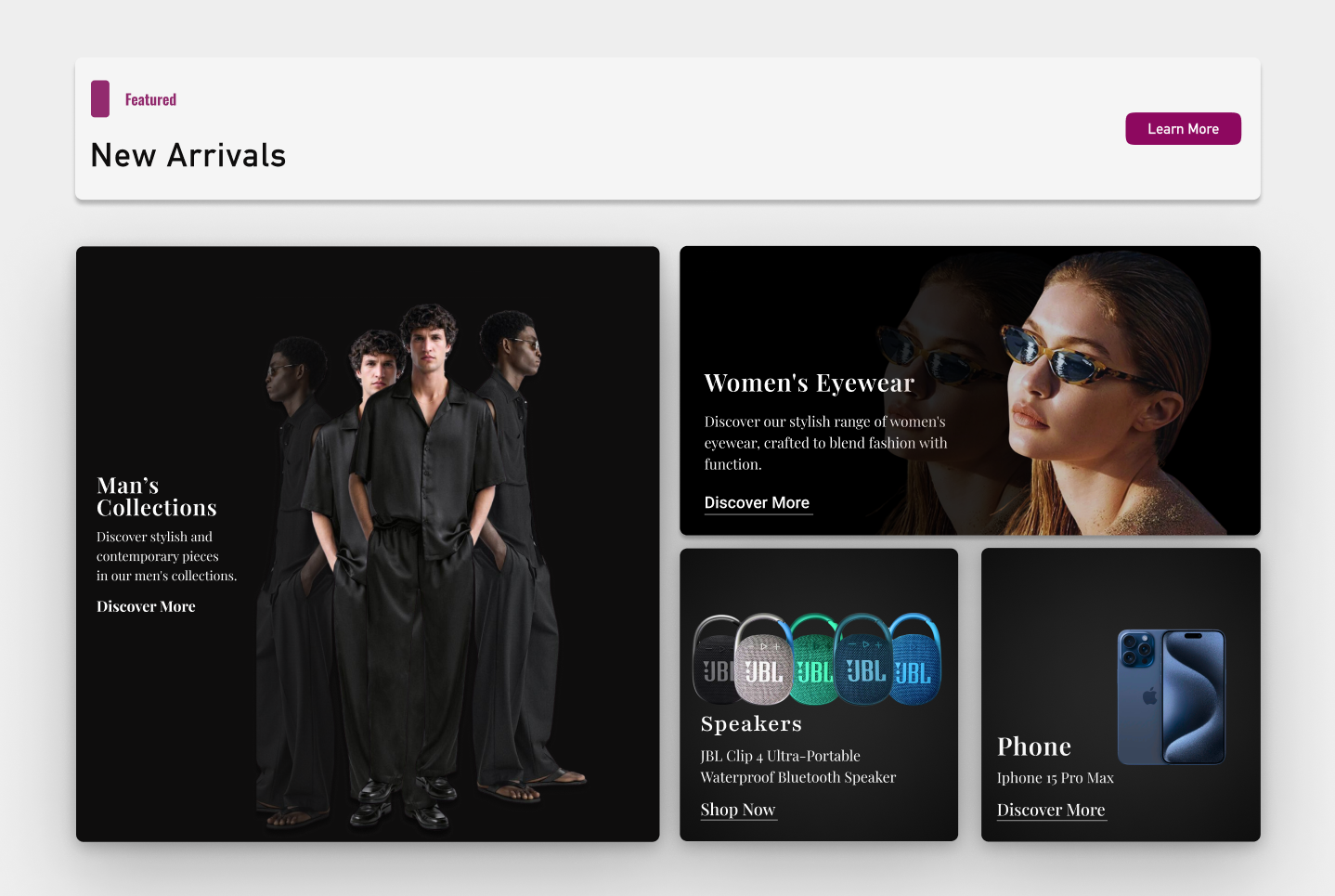Click the New Arrivals heading

coord(188,155)
